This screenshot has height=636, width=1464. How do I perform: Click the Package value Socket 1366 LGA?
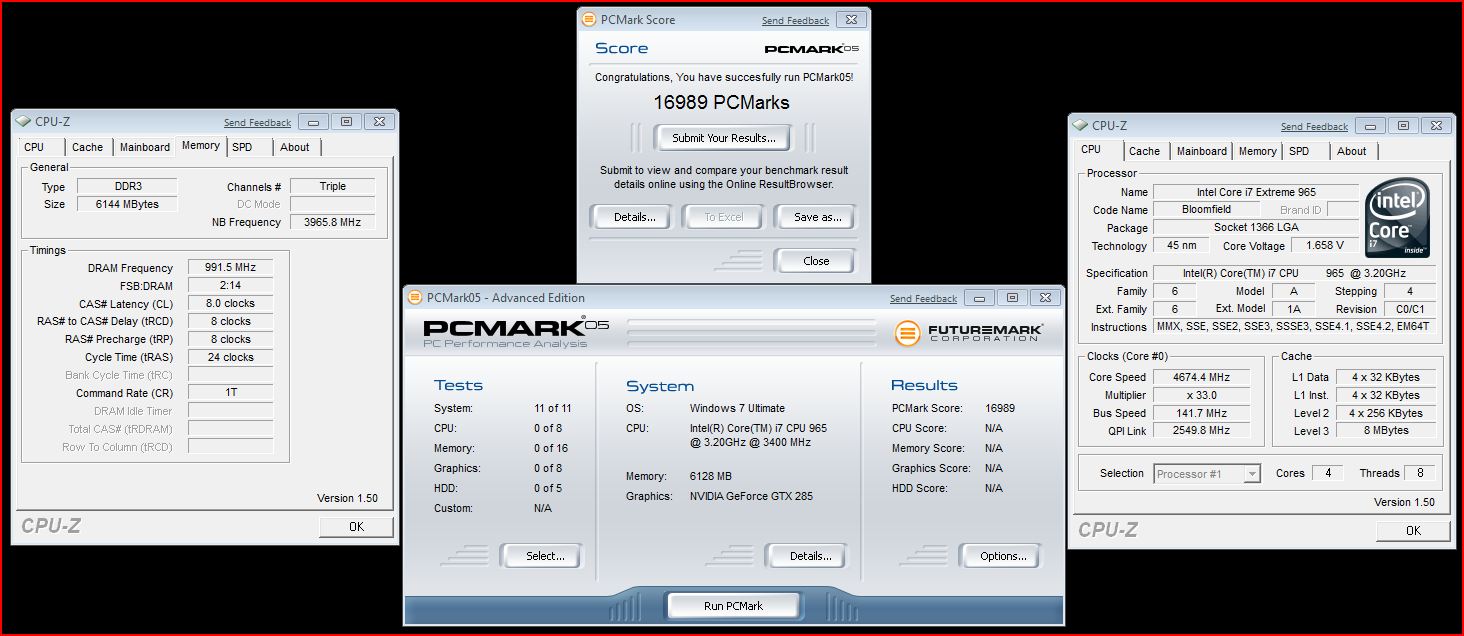[x=1255, y=228]
